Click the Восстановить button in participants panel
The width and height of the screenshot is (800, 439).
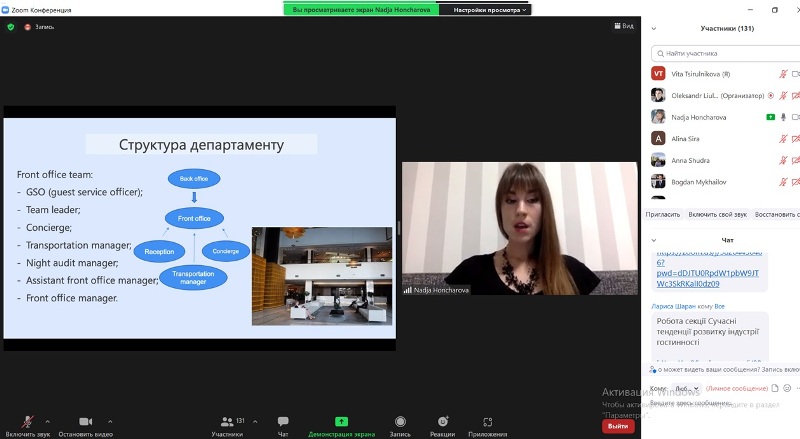pyautogui.click(x=776, y=214)
